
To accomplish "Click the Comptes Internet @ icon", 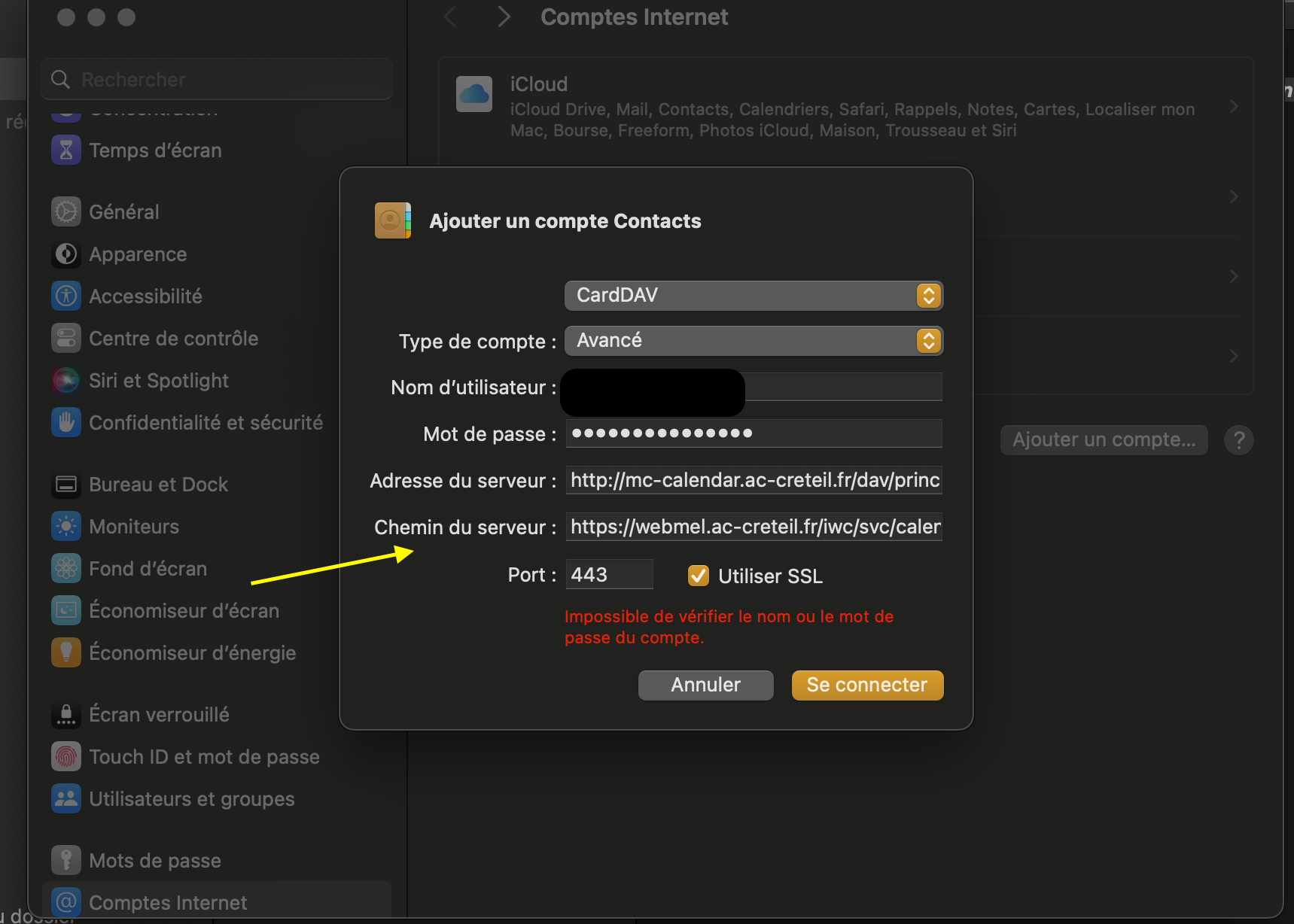I will coord(66,901).
